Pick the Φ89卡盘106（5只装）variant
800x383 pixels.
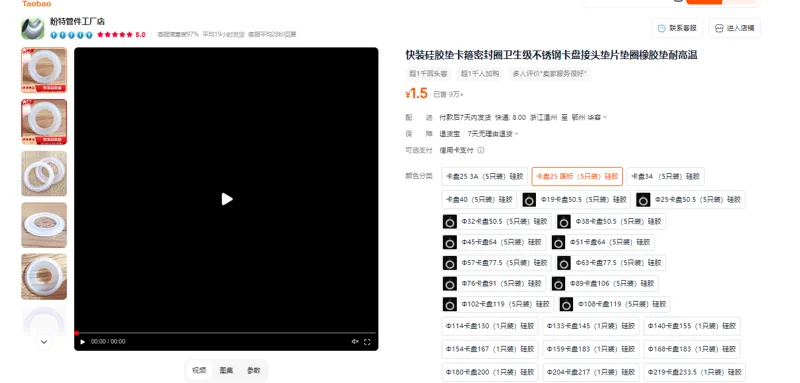click(x=604, y=284)
